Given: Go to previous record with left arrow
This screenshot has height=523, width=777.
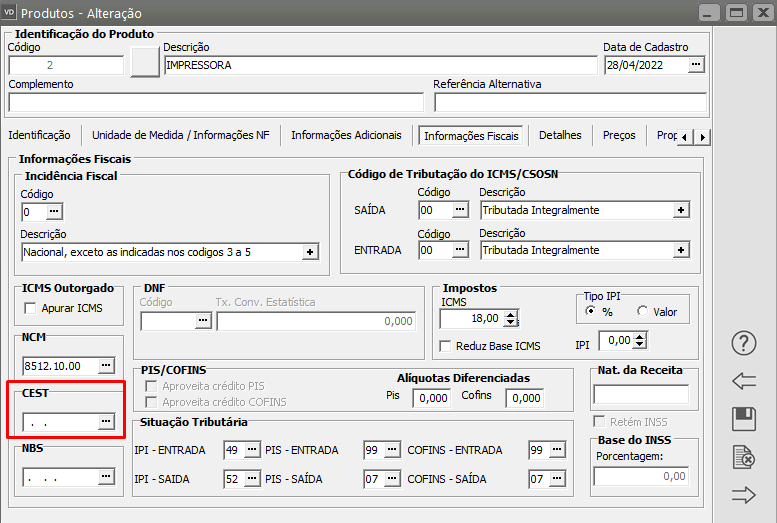Looking at the screenshot, I should coord(744,381).
